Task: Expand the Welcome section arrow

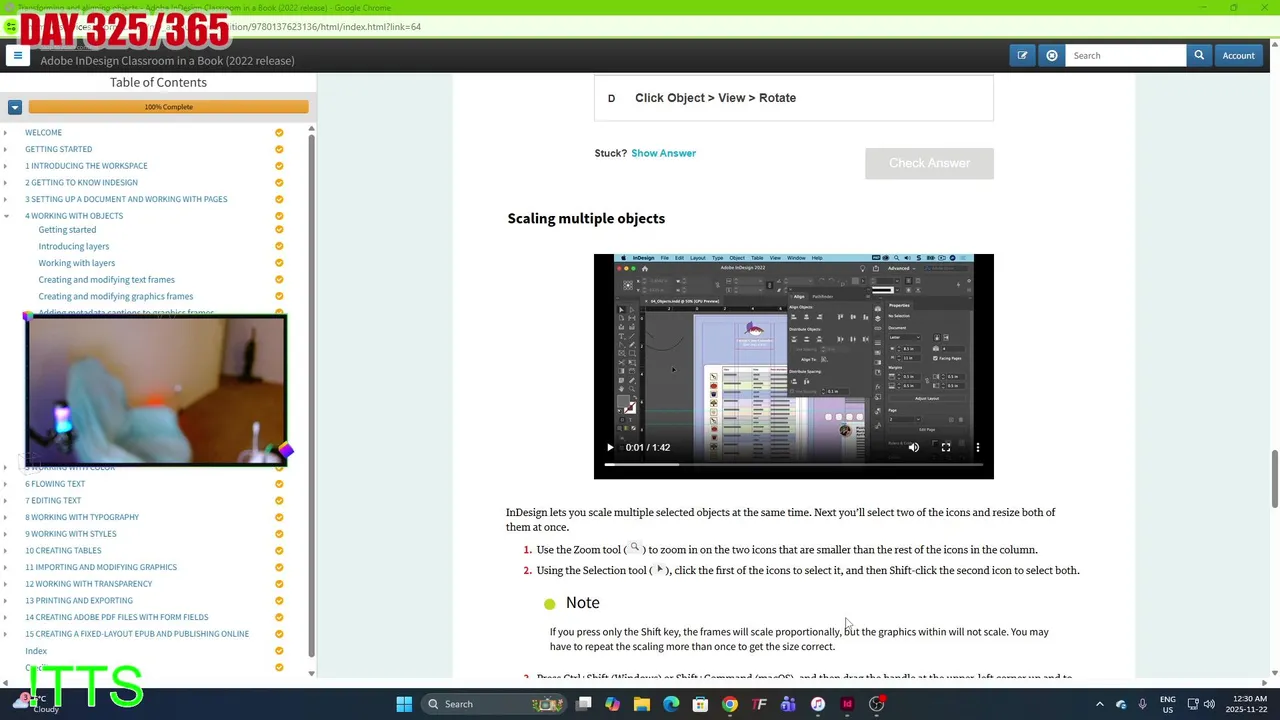Action: 6,133
